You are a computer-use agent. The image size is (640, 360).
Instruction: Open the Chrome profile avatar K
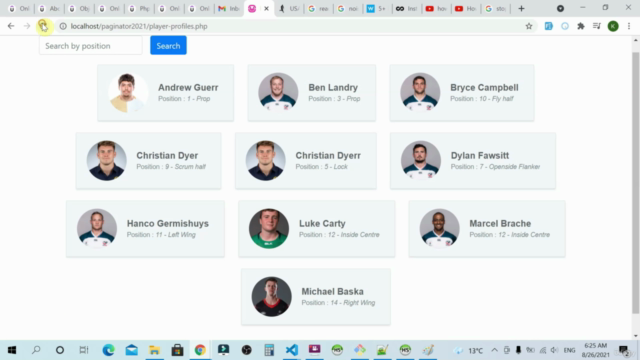[x=613, y=26]
